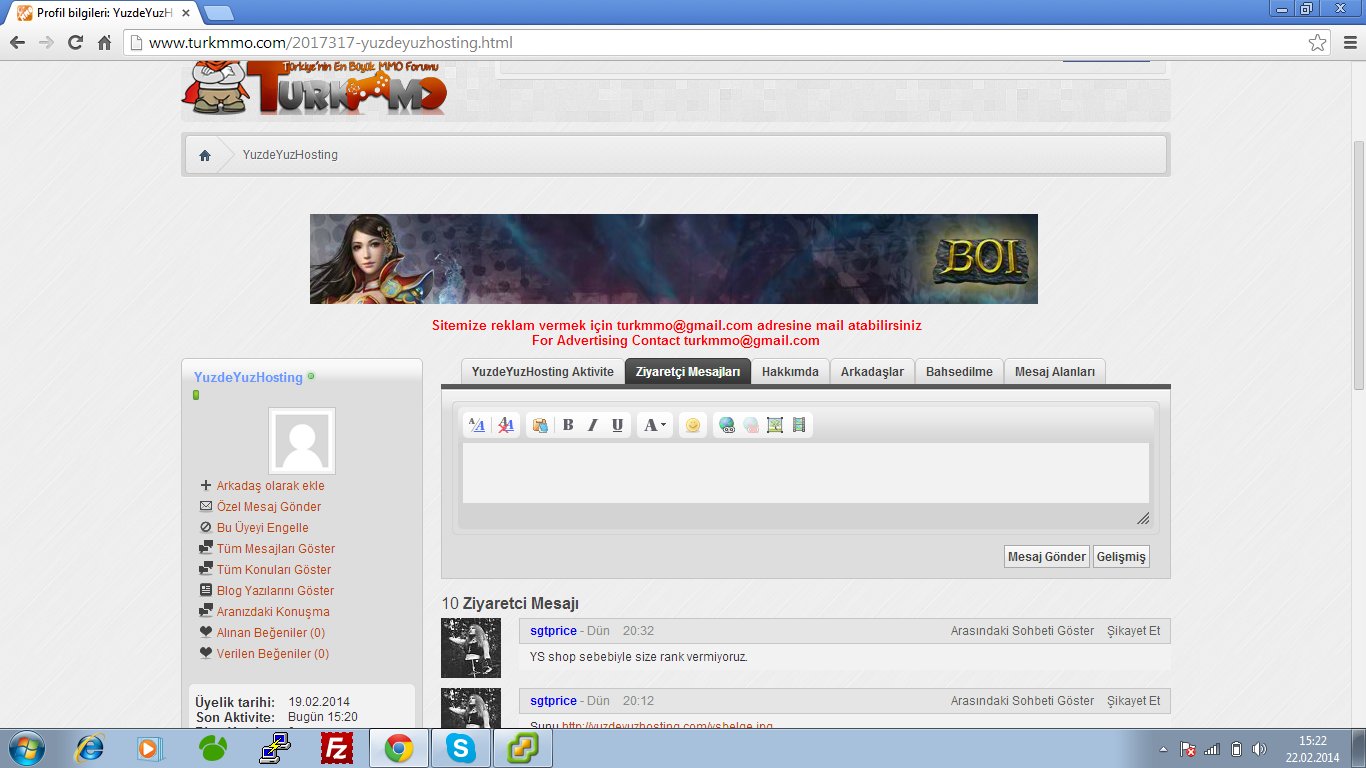Viewport: 1366px width, 768px height.
Task: Toggle the editor source mode icon
Action: (477, 425)
